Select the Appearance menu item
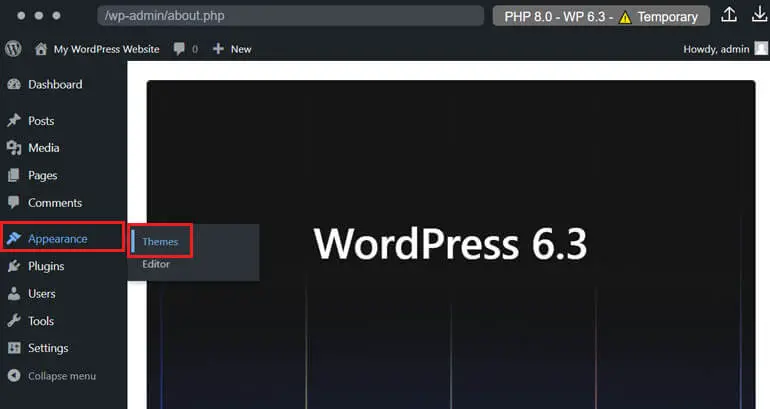The image size is (770, 409). pos(62,237)
